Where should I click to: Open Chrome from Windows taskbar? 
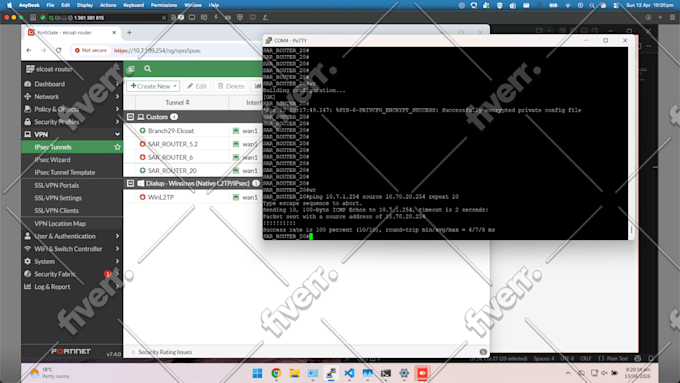point(276,373)
